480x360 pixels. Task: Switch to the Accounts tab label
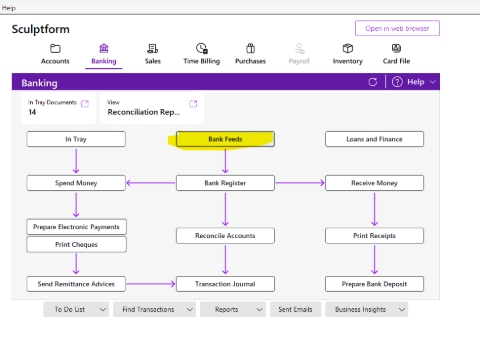pos(55,61)
